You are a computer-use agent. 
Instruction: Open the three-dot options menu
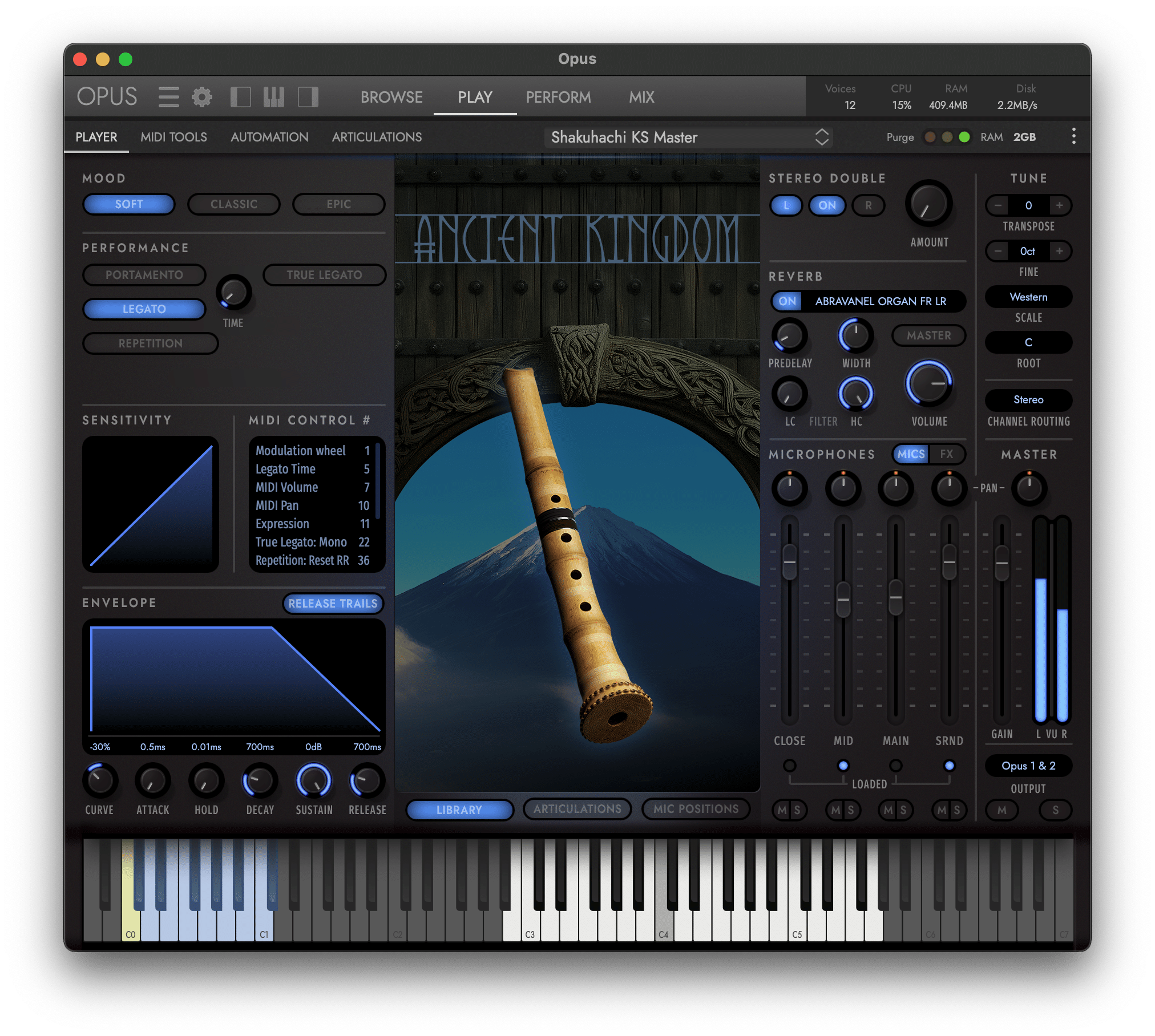[1073, 136]
